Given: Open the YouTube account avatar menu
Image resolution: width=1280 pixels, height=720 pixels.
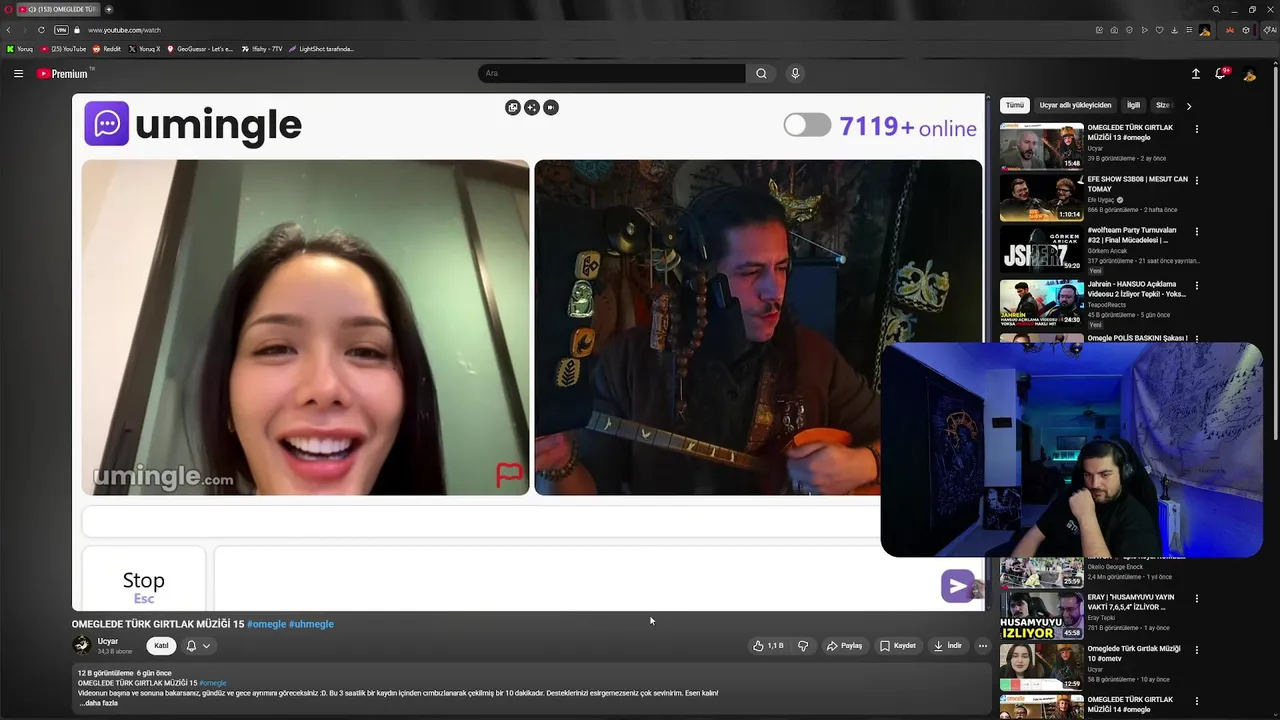Looking at the screenshot, I should pyautogui.click(x=1249, y=73).
